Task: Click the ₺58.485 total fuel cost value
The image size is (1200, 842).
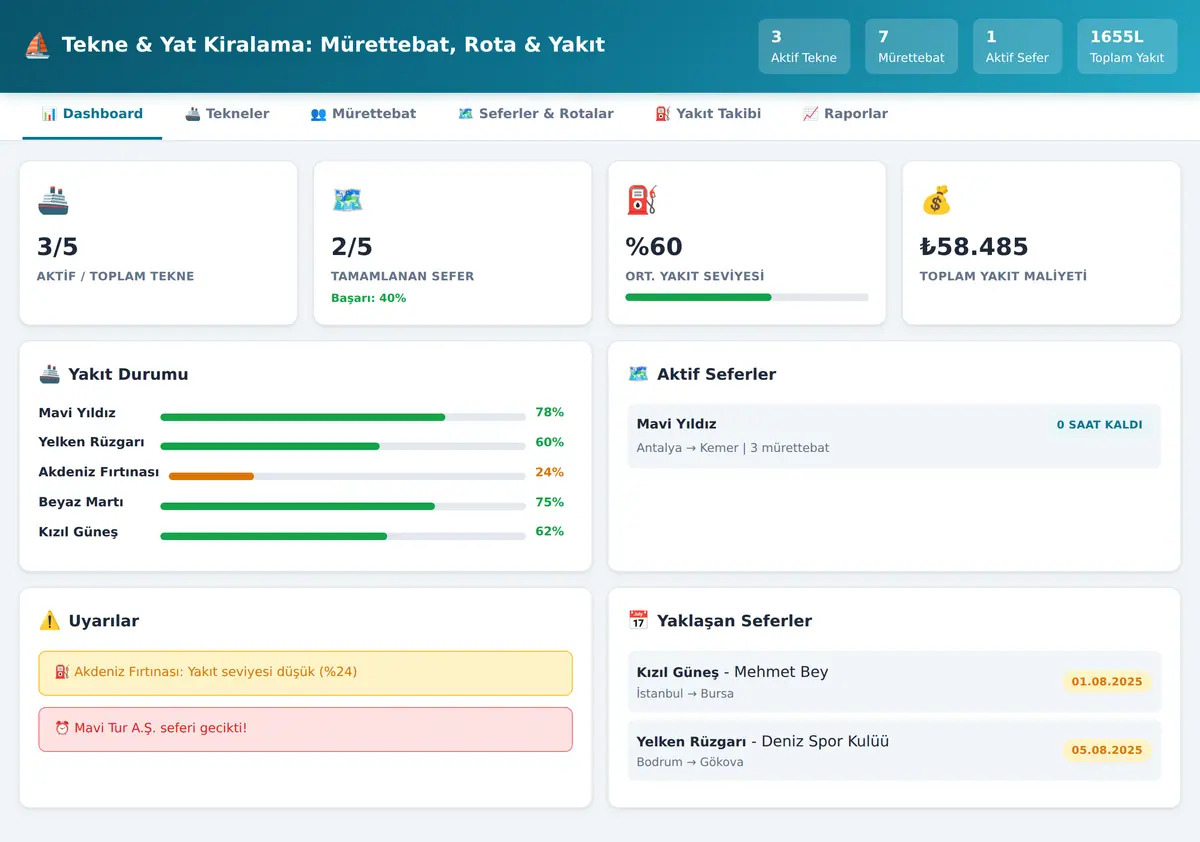Action: 974,247
